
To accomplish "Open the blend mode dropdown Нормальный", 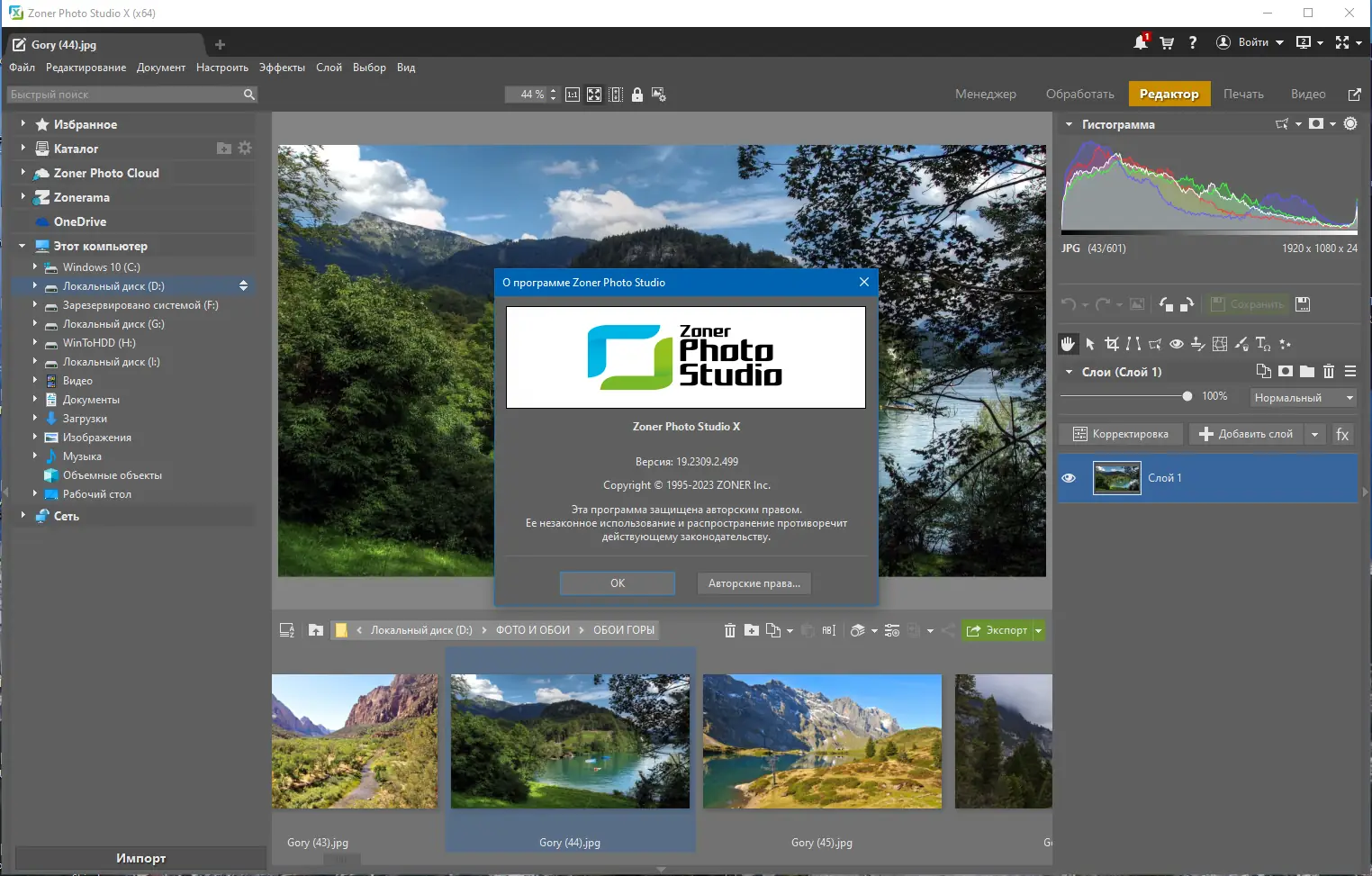I will click(x=1304, y=398).
